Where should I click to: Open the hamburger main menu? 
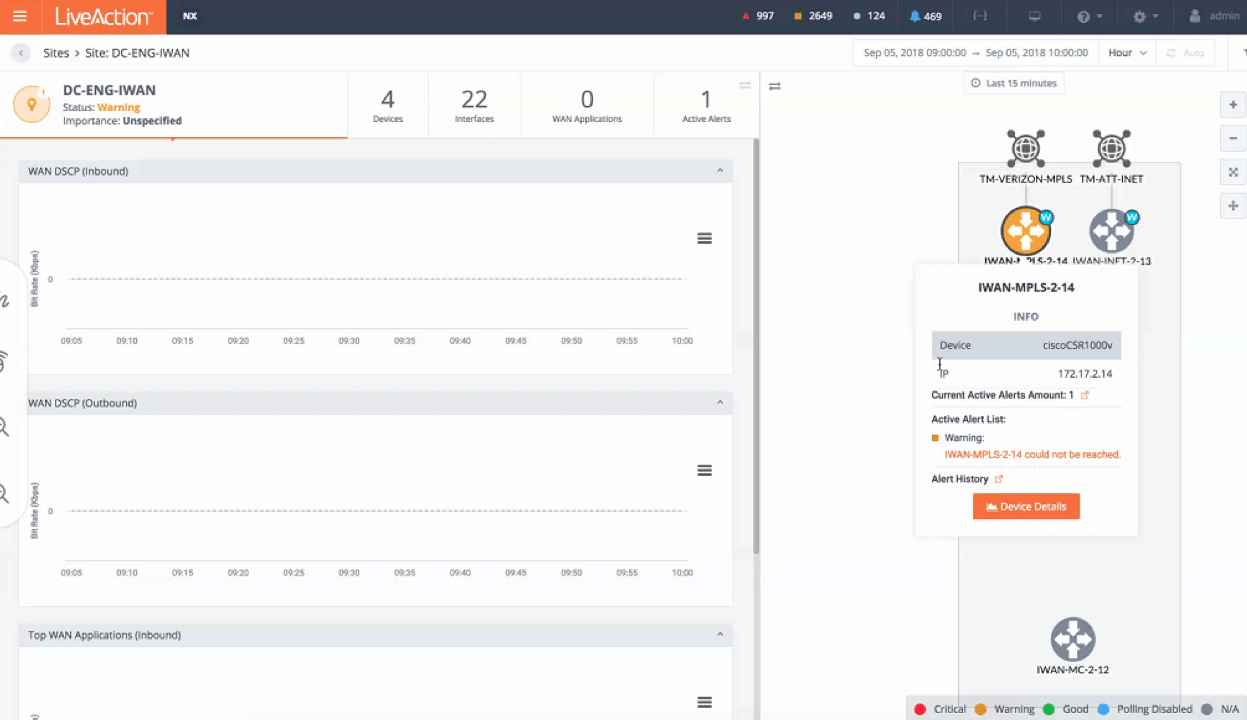20,17
